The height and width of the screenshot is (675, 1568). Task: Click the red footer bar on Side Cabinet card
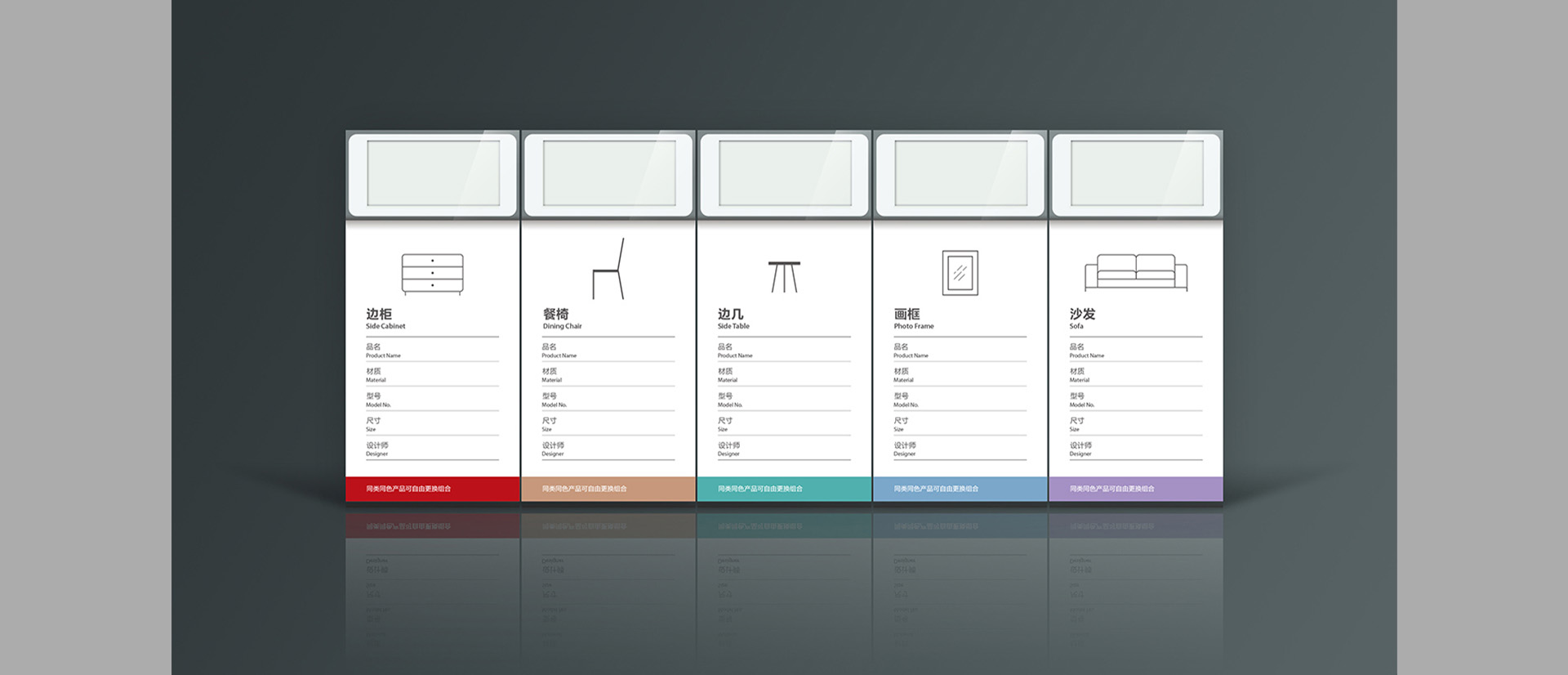432,489
